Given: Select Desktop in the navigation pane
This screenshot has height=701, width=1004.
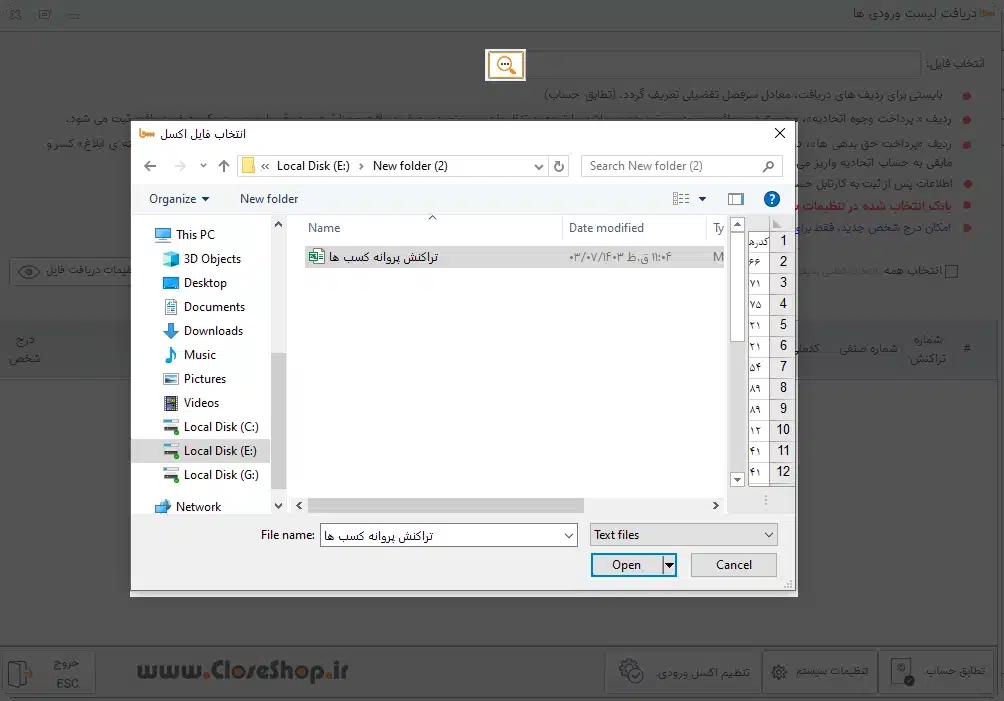Looking at the screenshot, I should tap(205, 282).
